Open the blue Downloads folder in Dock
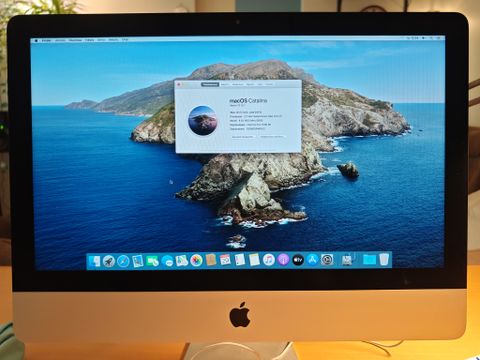 coord(369,259)
